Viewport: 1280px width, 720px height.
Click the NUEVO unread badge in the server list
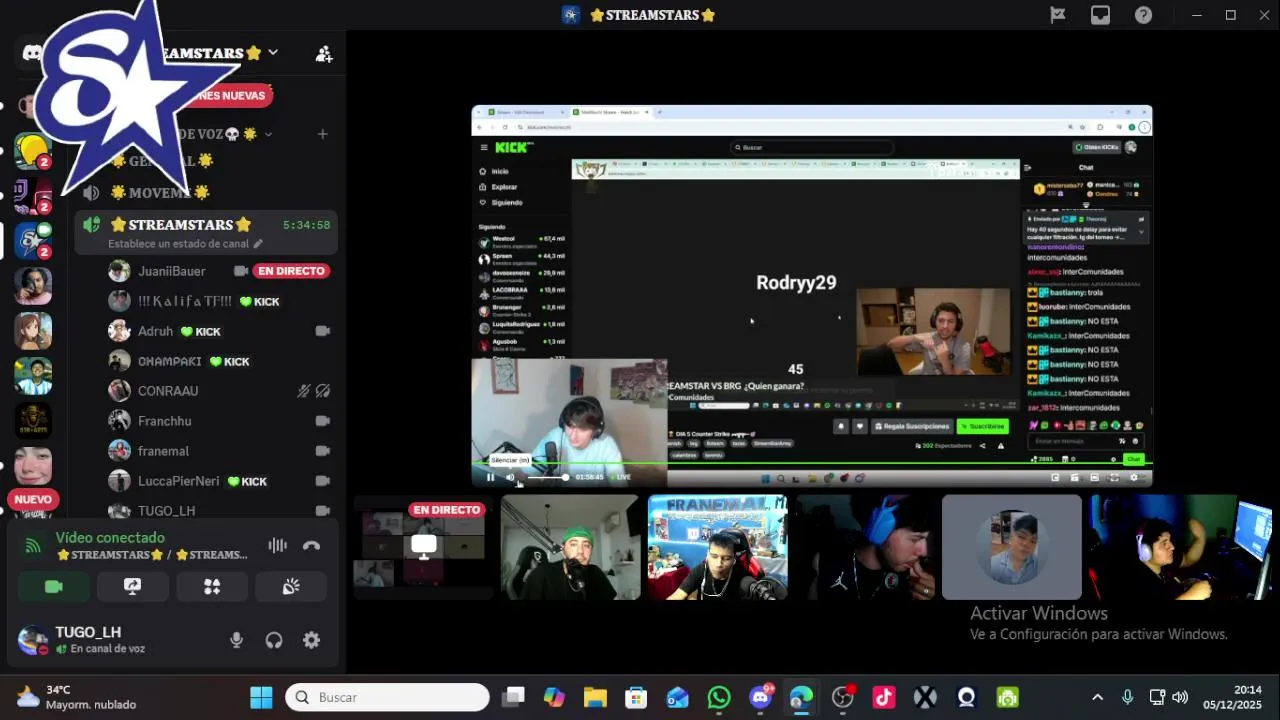33,499
